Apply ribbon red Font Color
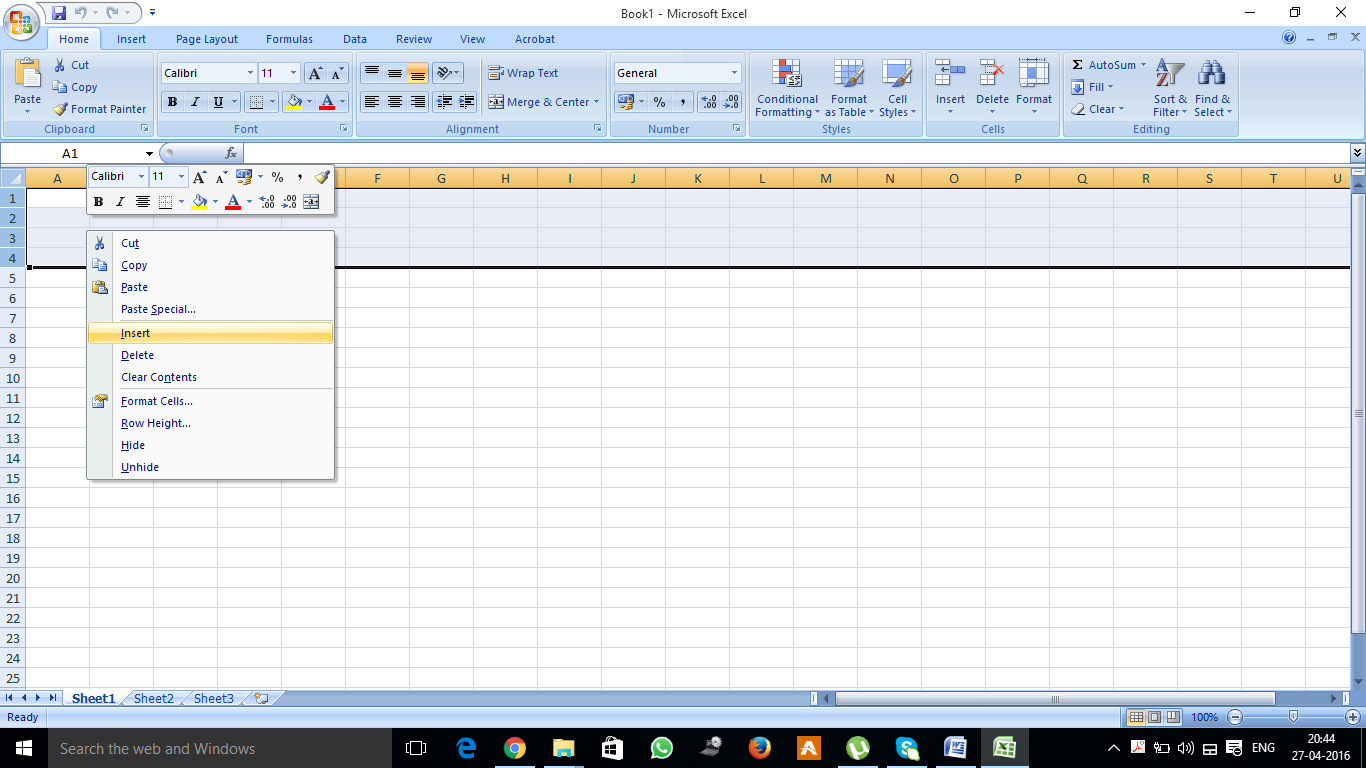 point(326,102)
